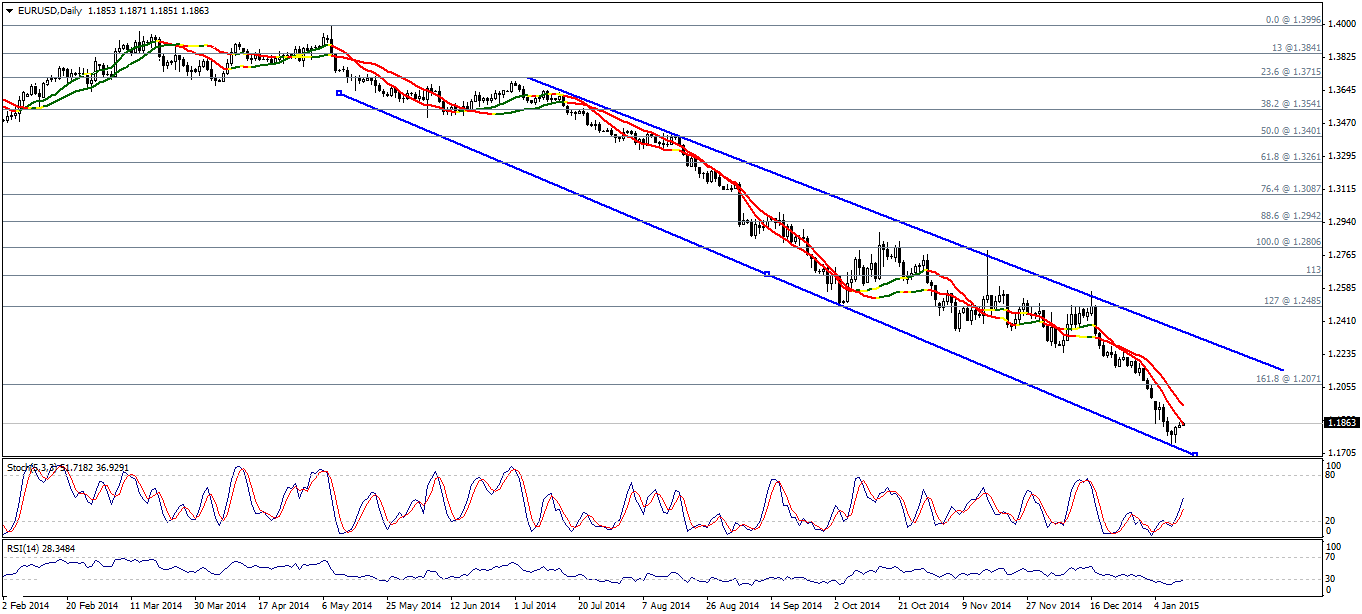Click the 38.2 @ 1.3541 Fibonacci label

click(x=1291, y=104)
